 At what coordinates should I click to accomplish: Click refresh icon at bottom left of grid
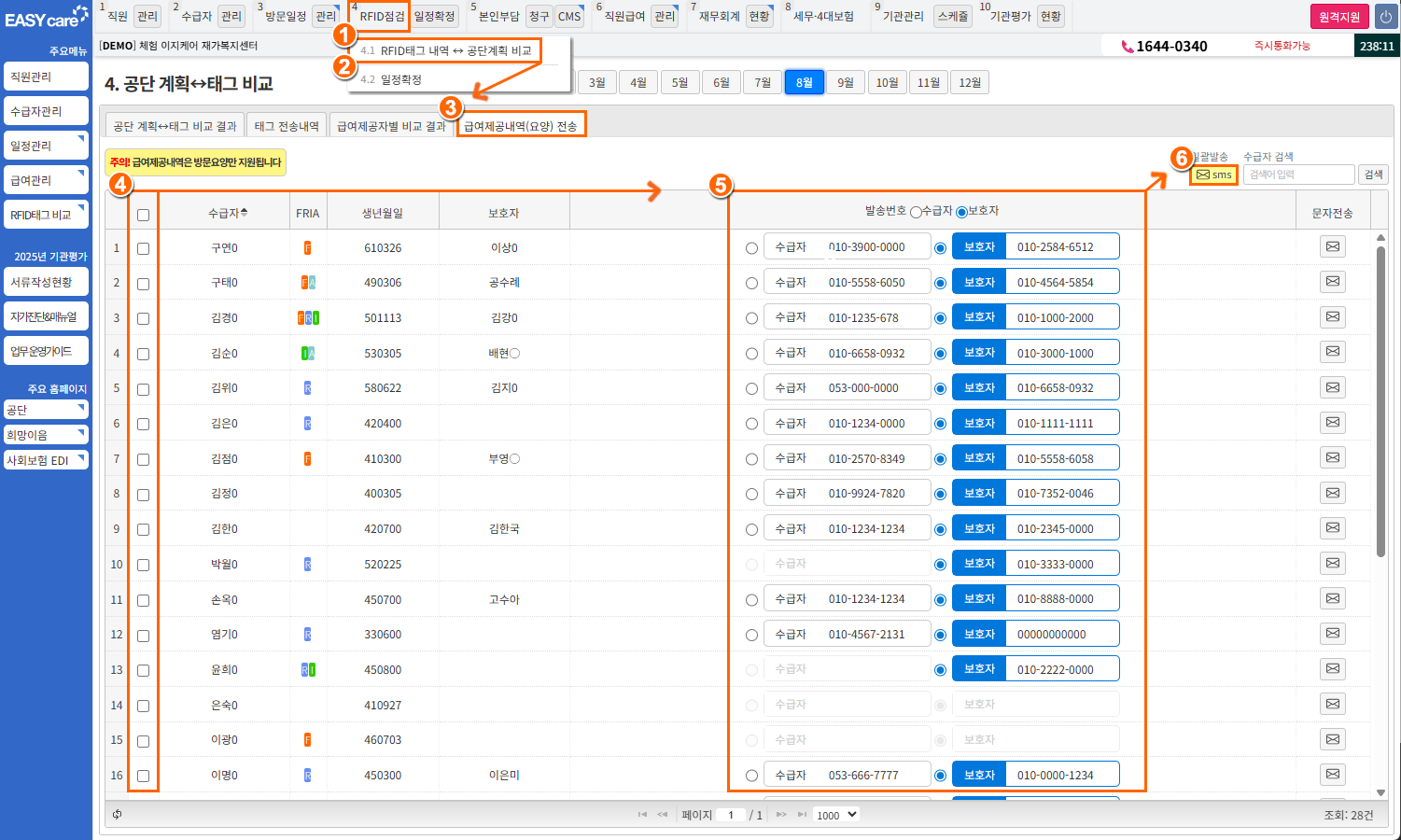coord(117,815)
